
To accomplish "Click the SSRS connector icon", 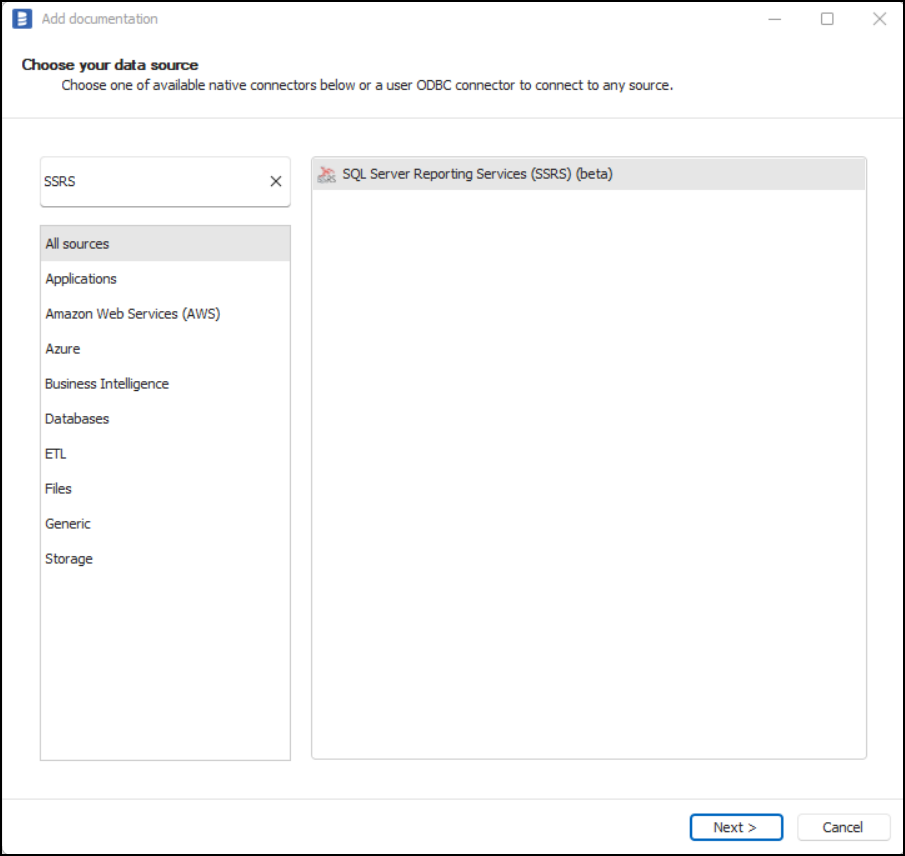I will (326, 174).
